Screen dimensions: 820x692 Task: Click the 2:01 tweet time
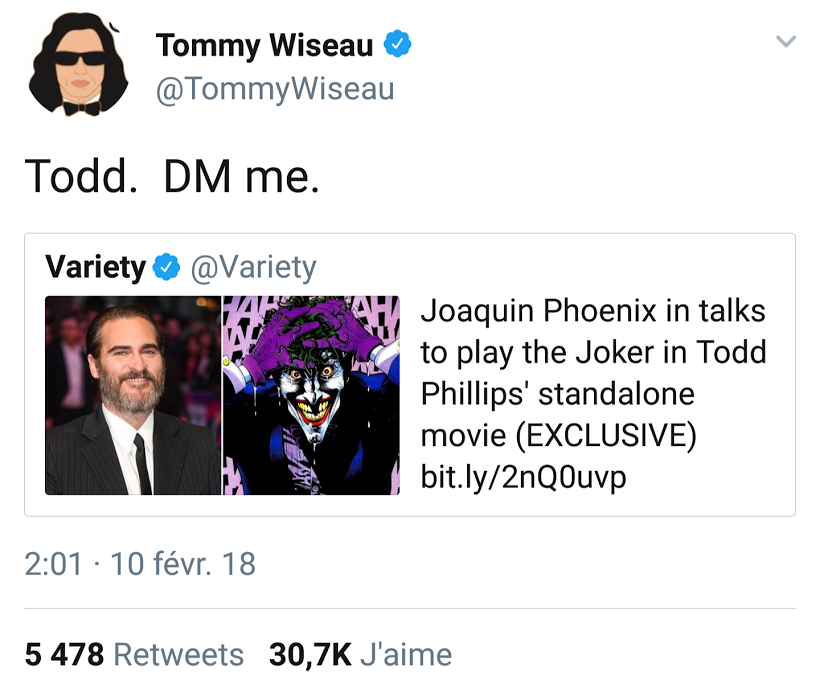tap(52, 564)
